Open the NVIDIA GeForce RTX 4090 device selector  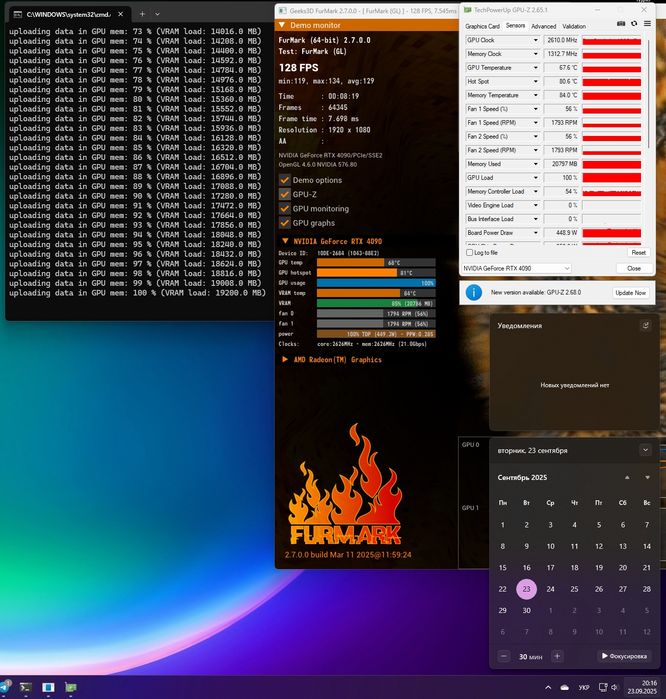coord(517,268)
